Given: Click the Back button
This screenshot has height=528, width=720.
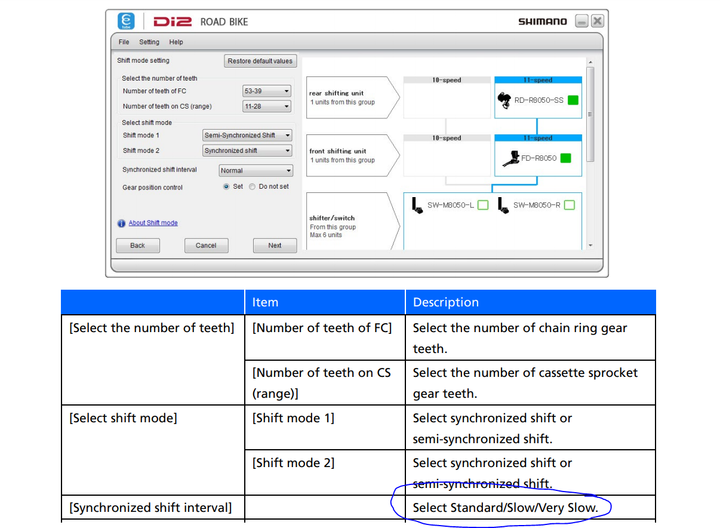Looking at the screenshot, I should (138, 246).
